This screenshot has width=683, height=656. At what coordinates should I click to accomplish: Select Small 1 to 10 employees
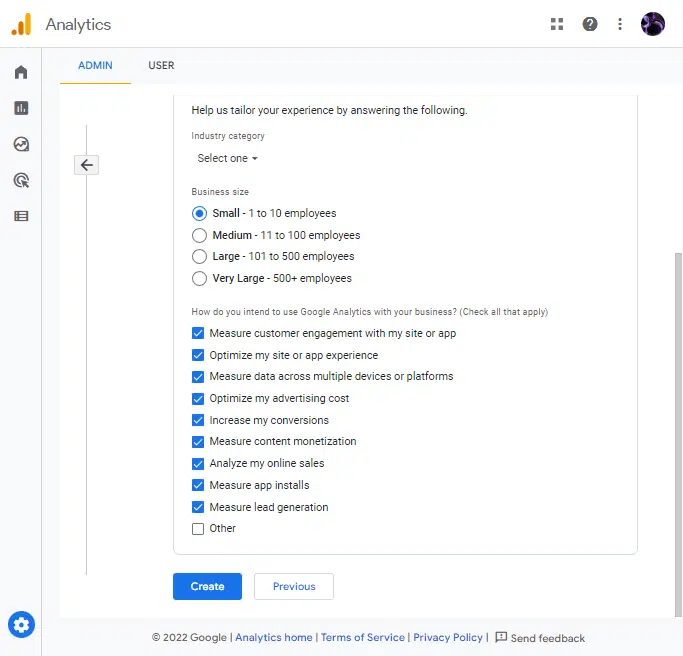199,213
